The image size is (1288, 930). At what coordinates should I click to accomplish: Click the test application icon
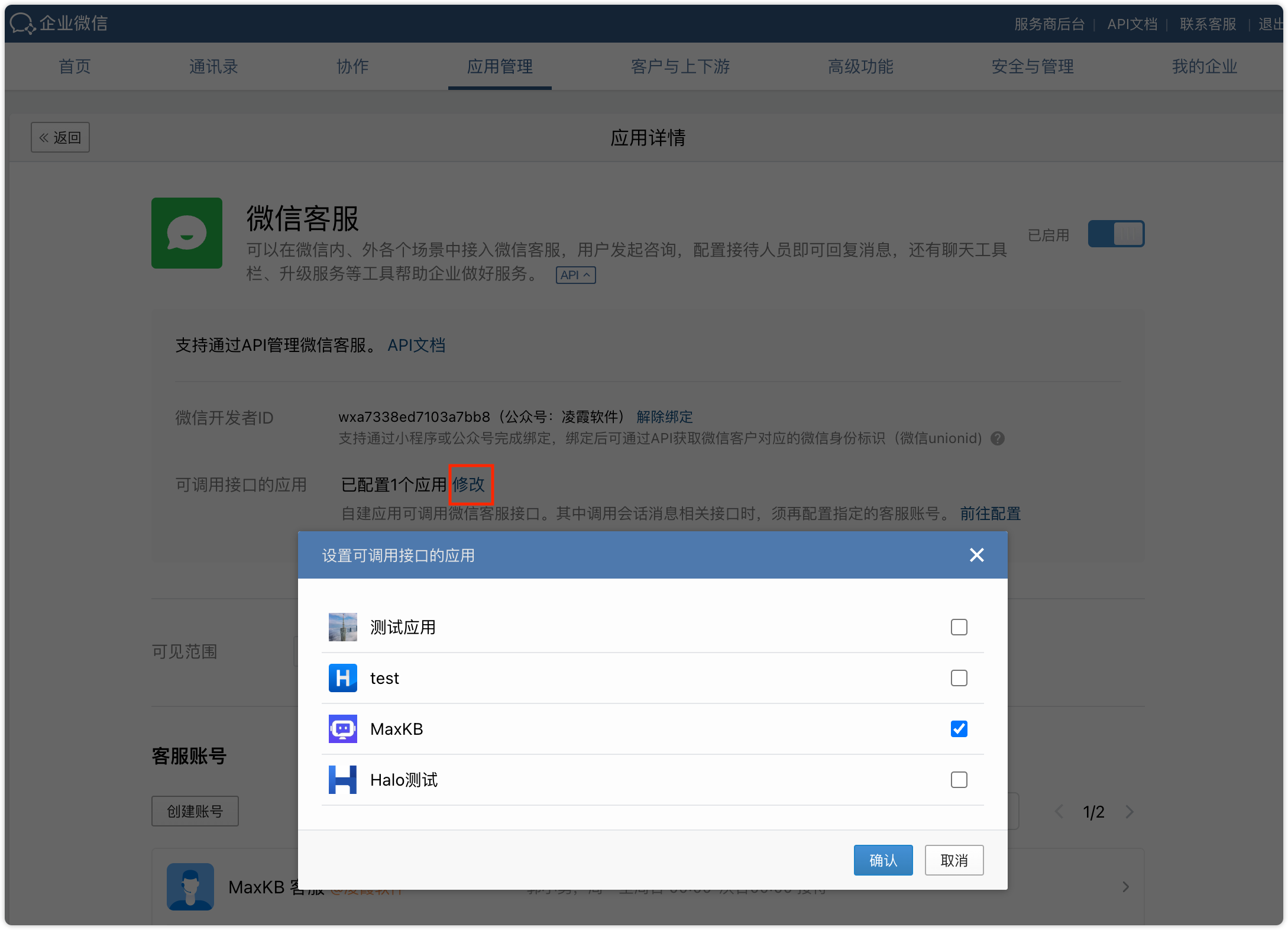click(x=343, y=678)
